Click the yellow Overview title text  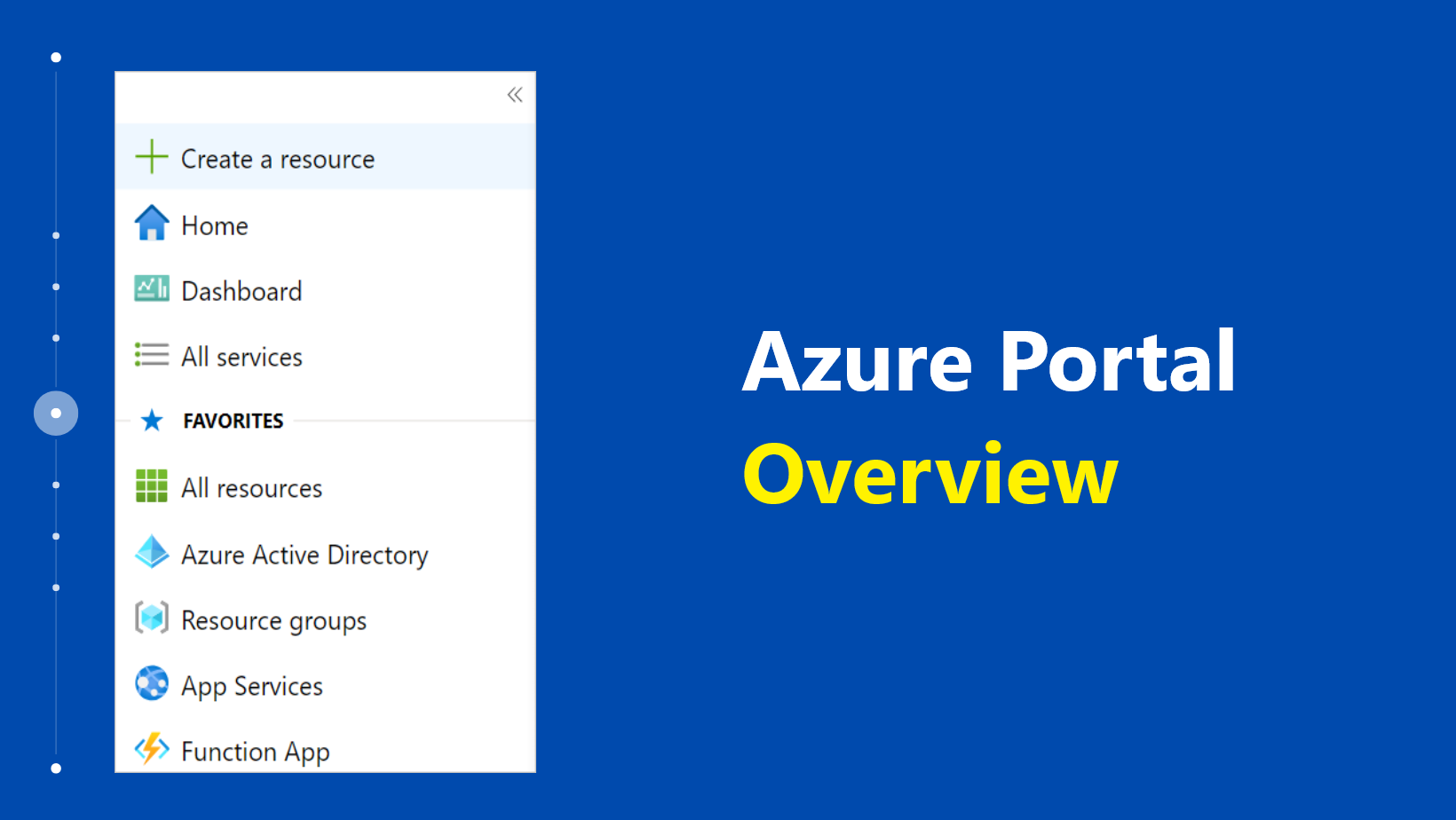pos(930,475)
